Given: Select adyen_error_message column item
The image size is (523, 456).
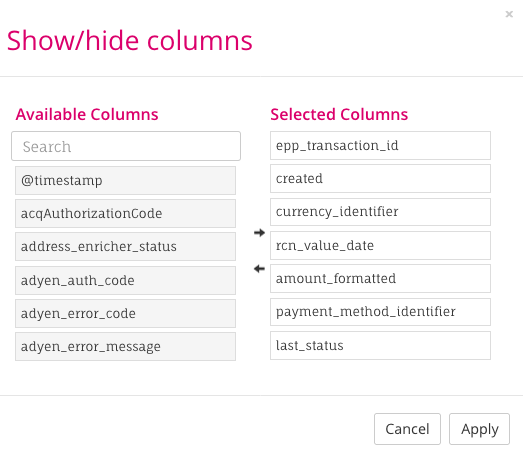Looking at the screenshot, I should 125,346.
